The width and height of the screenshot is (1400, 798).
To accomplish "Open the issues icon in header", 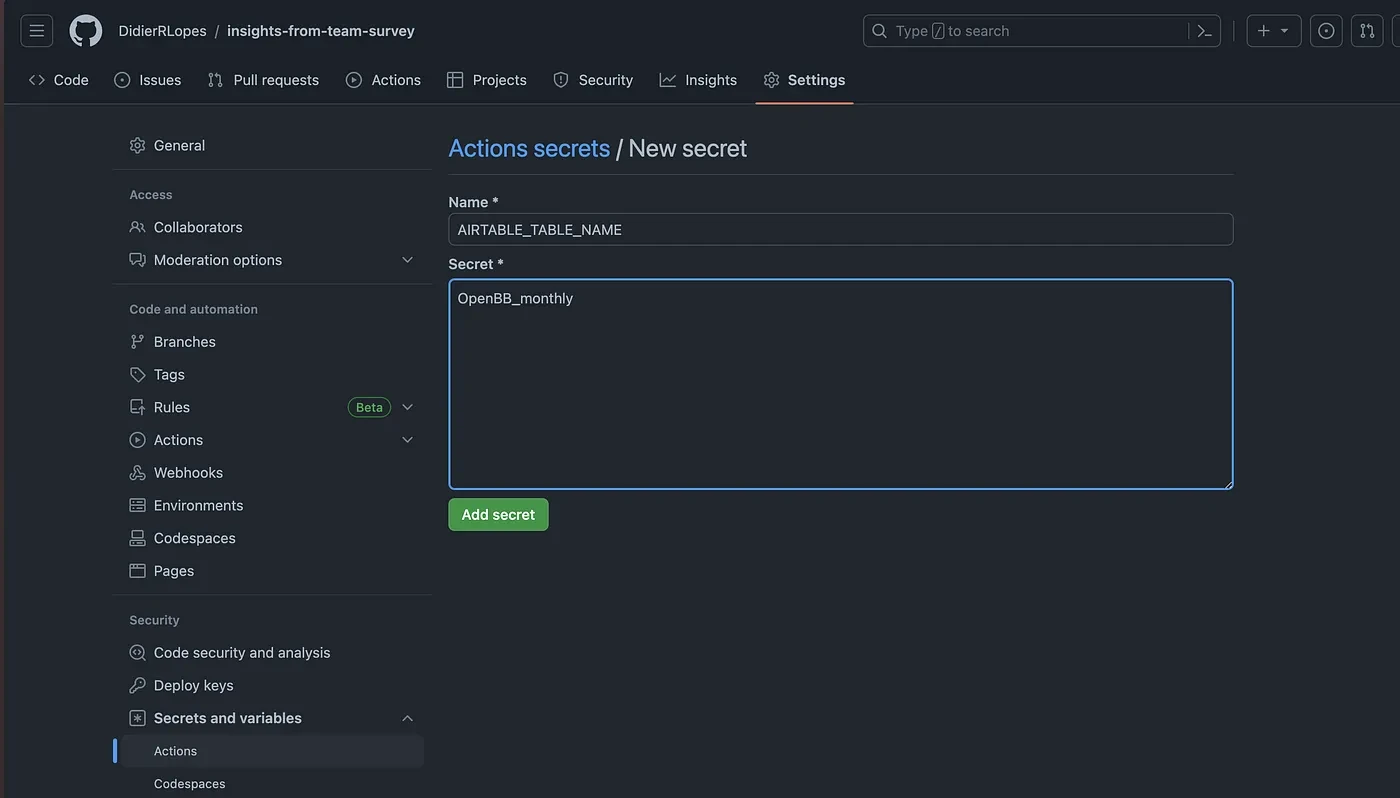I will click(1326, 31).
